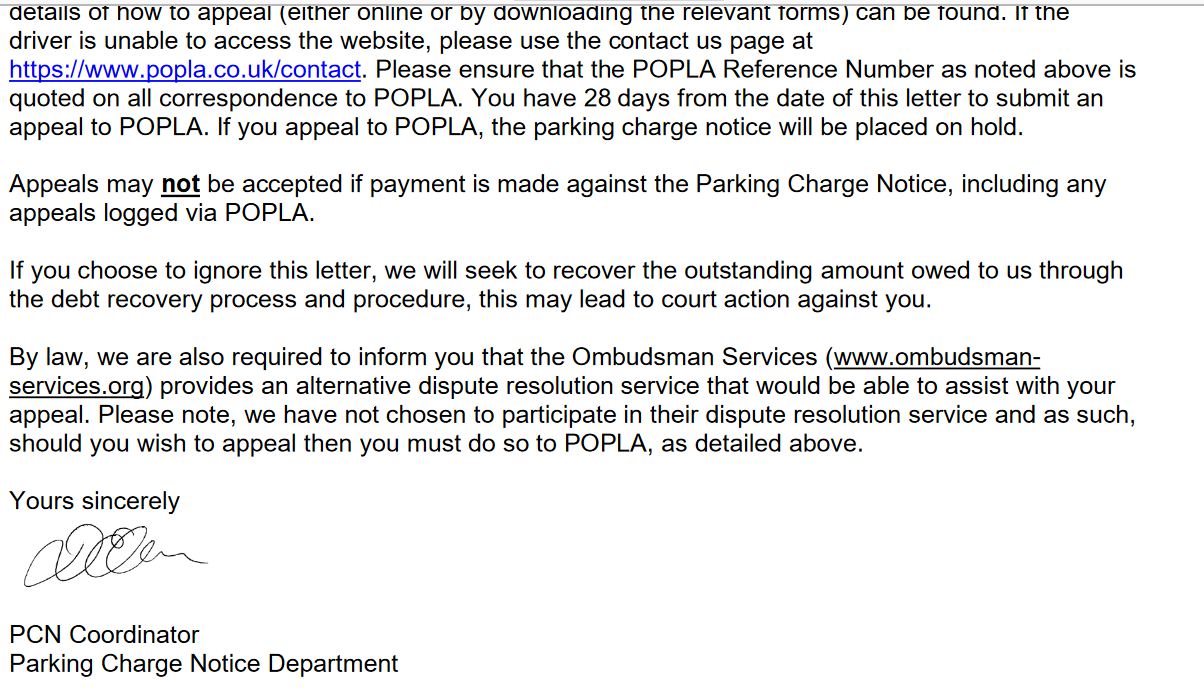Image resolution: width=1204 pixels, height=697 pixels.
Task: Click the handwritten signature image
Action: tap(114, 557)
